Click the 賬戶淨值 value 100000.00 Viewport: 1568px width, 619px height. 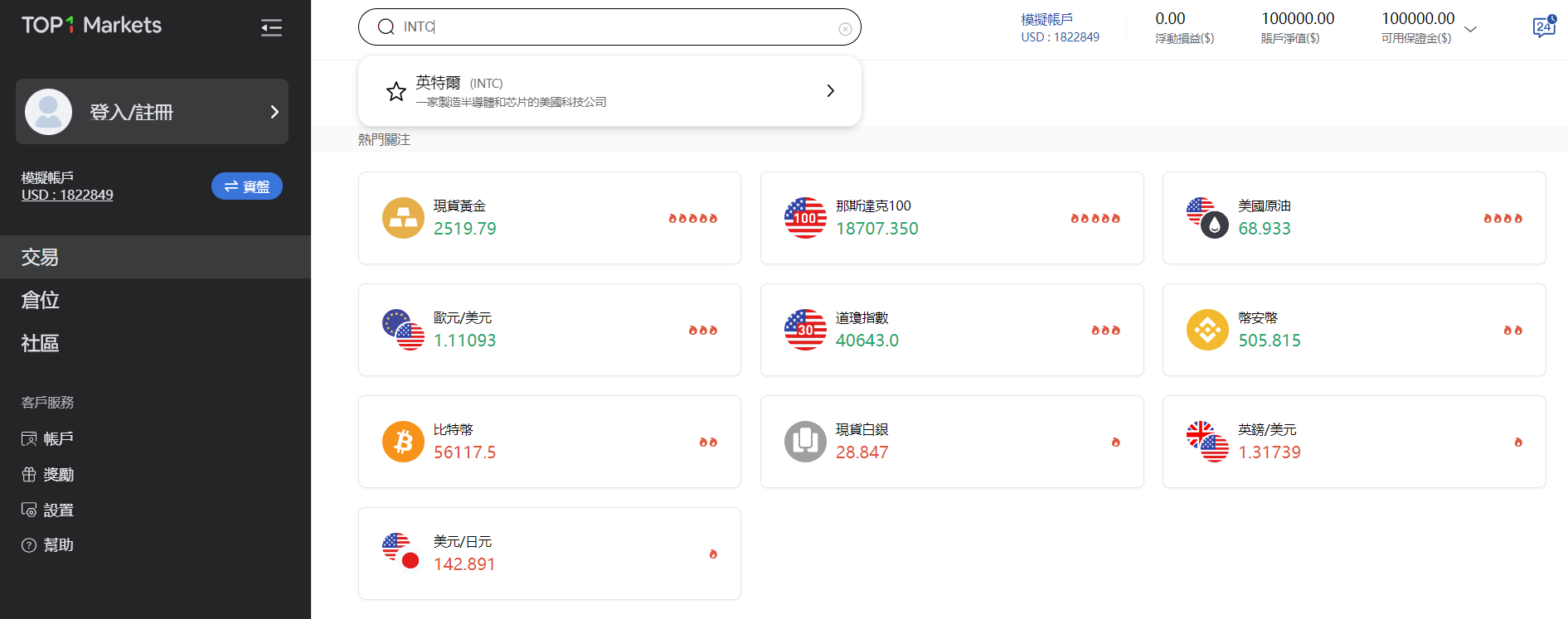pyautogui.click(x=1298, y=18)
